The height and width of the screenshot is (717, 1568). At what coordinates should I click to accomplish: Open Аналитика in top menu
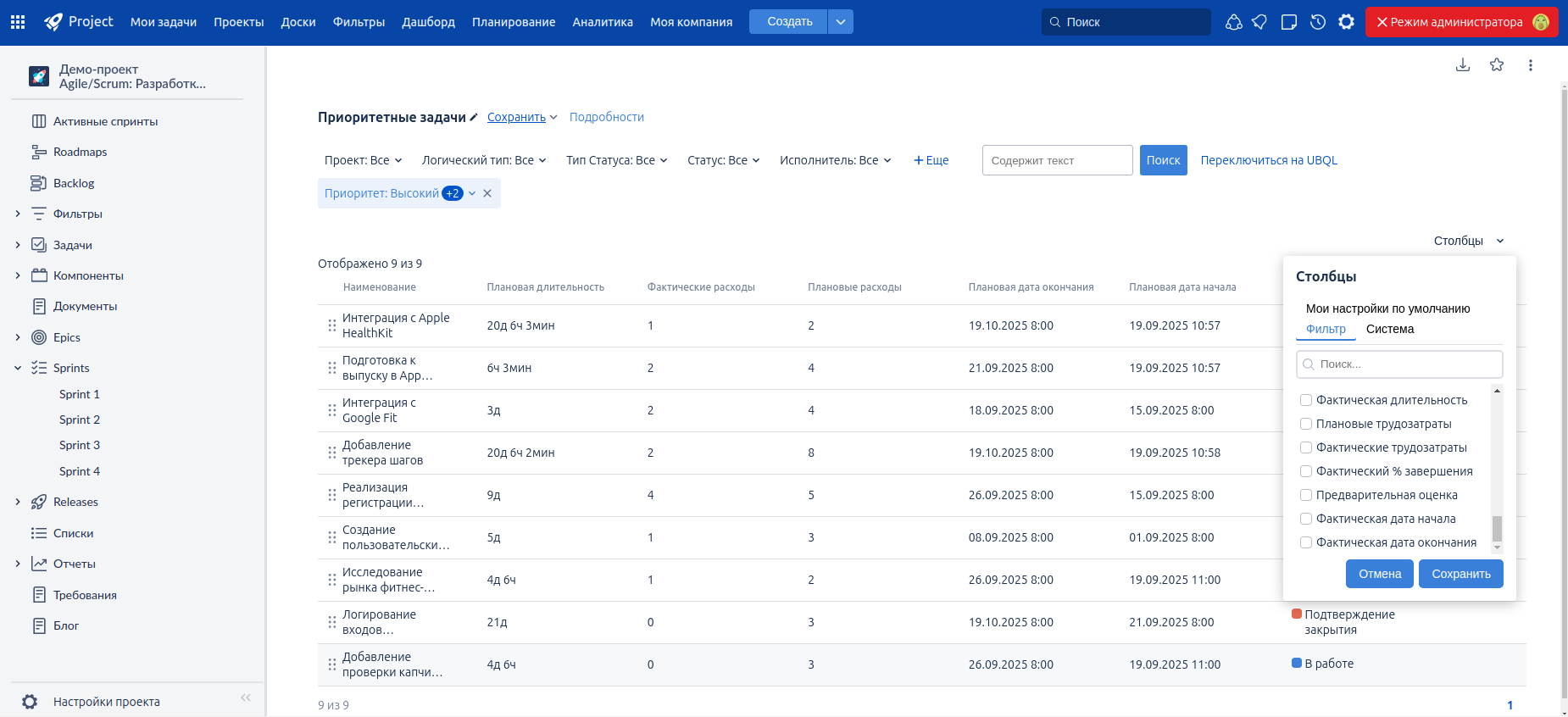(x=602, y=22)
